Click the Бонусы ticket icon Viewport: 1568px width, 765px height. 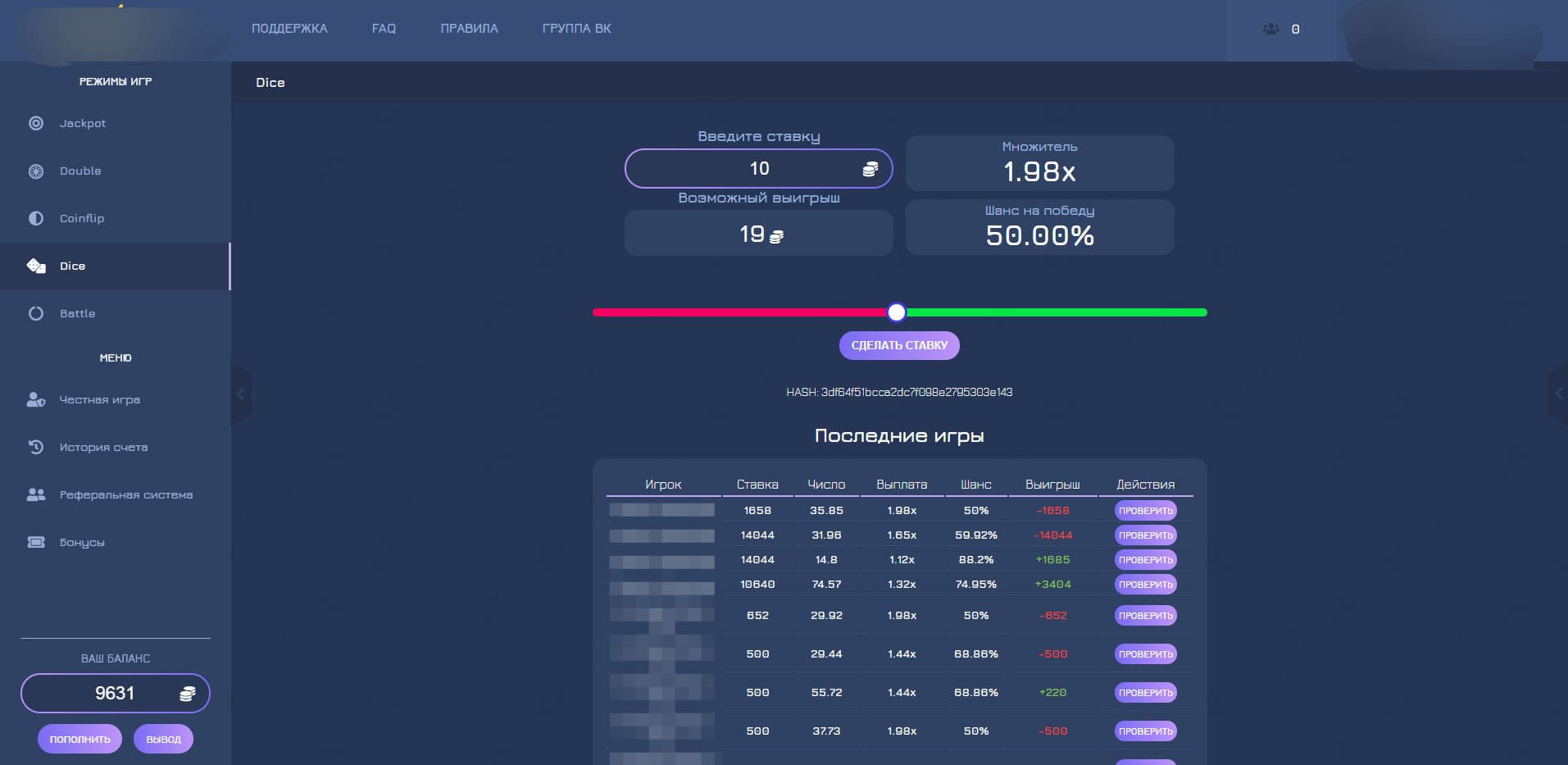click(x=36, y=543)
